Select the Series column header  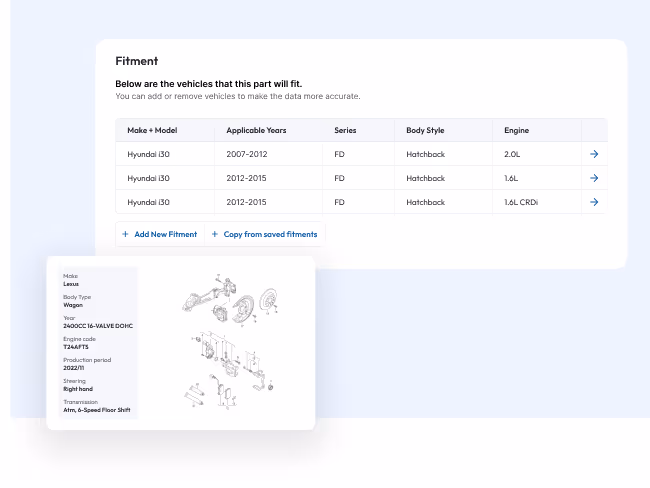pyautogui.click(x=345, y=130)
